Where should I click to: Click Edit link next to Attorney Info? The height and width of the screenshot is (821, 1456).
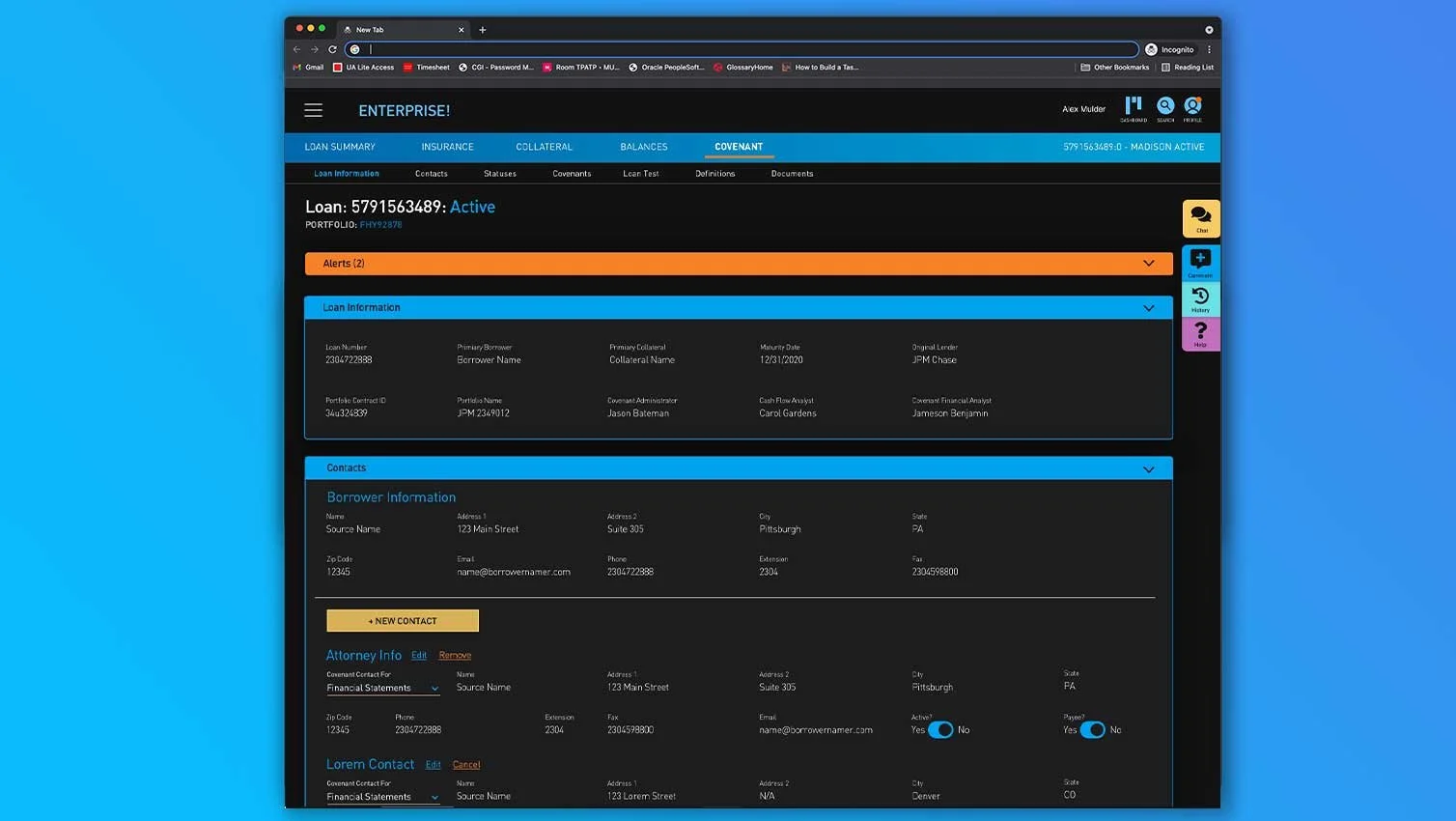(x=419, y=656)
